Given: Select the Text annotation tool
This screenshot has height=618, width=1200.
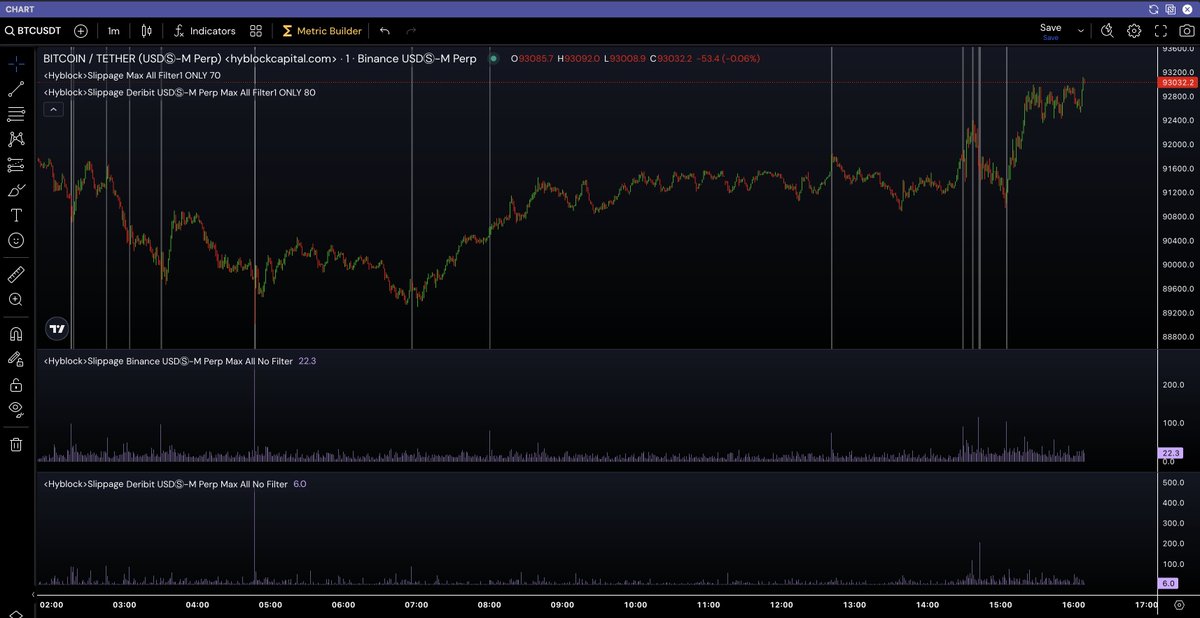Looking at the screenshot, I should (16, 215).
